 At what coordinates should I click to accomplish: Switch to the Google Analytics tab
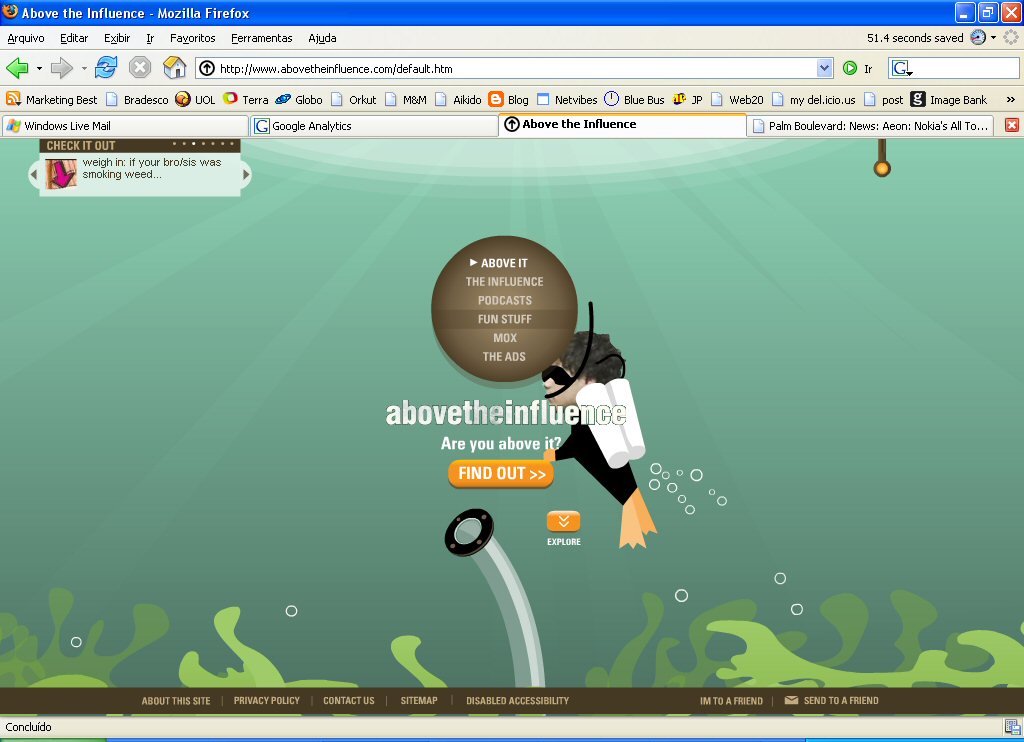pos(374,125)
